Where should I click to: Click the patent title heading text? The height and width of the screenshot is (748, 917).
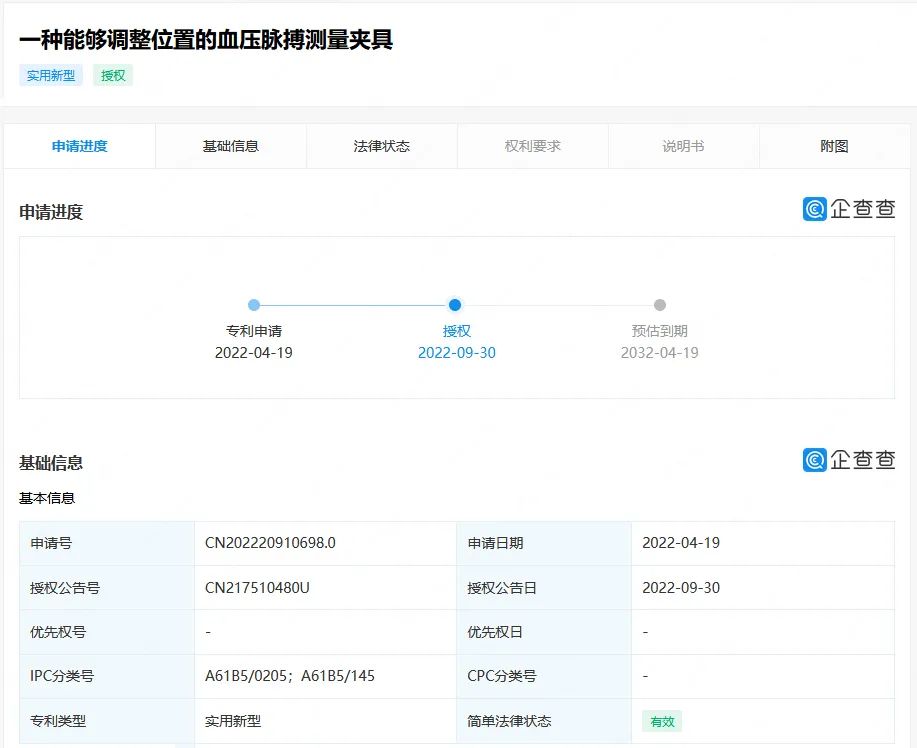pos(206,40)
